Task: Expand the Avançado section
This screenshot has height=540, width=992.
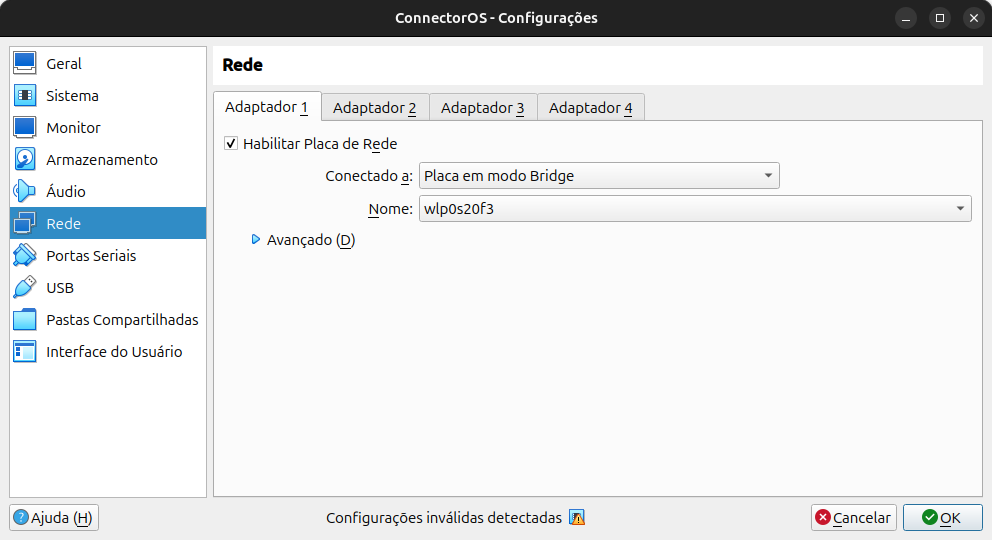Action: 303,240
